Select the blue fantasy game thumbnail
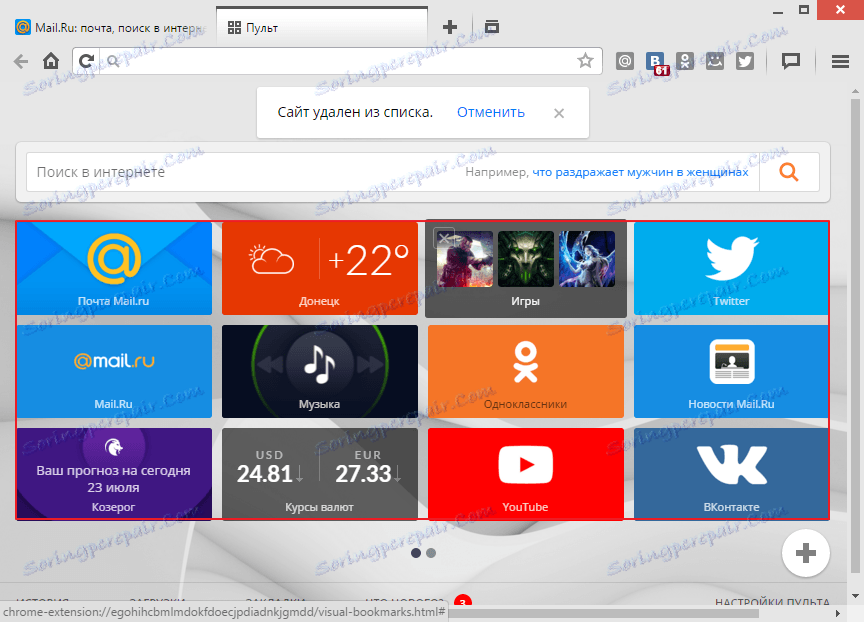 [587, 259]
